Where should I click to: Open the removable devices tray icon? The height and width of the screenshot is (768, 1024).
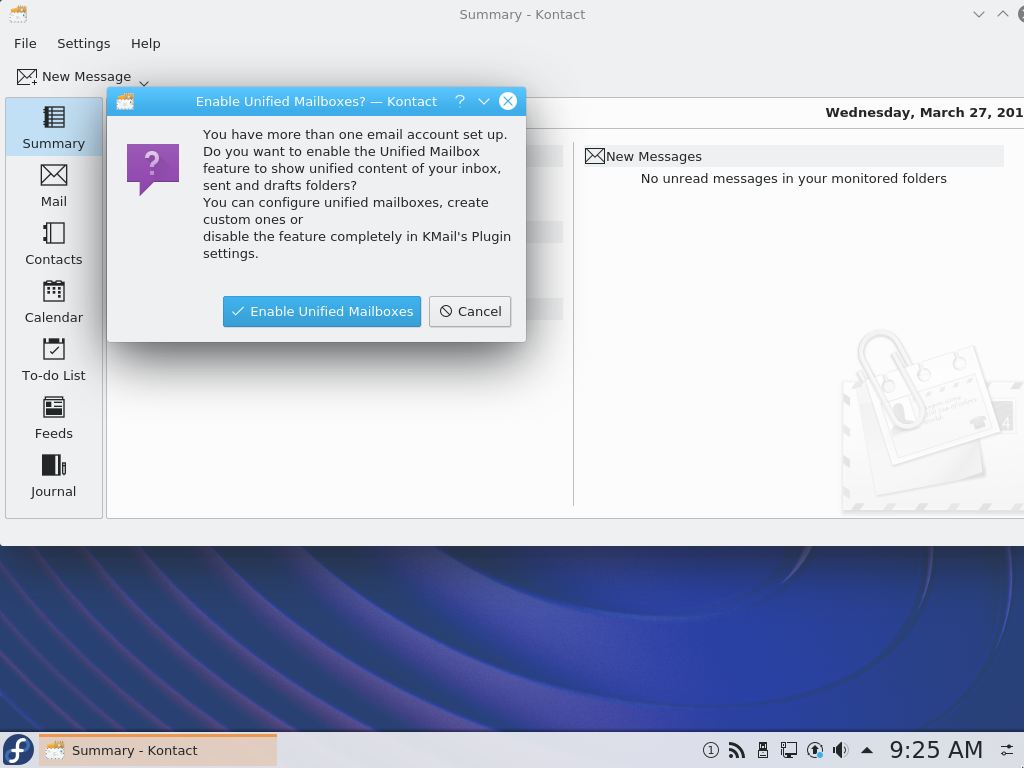point(763,750)
